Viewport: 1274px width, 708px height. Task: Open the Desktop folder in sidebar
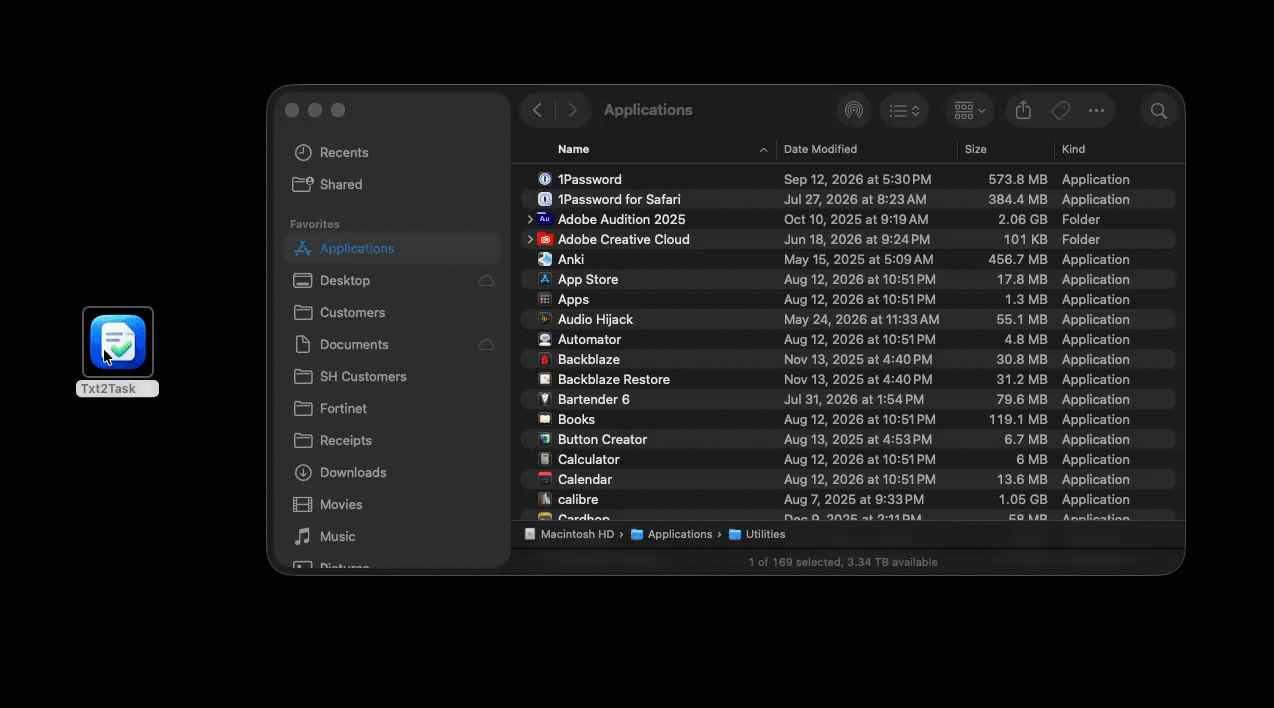coord(392,280)
